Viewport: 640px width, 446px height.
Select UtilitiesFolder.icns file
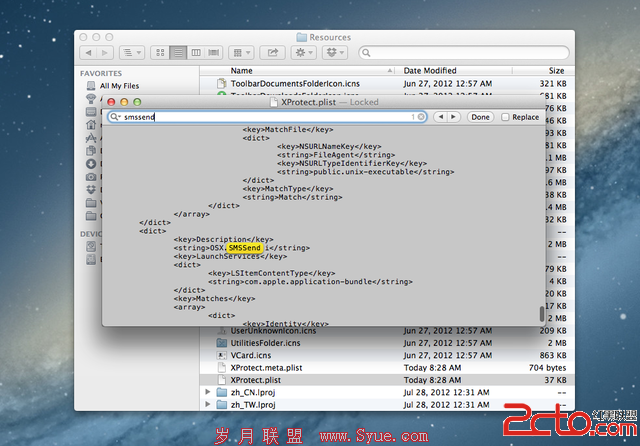coord(265,343)
